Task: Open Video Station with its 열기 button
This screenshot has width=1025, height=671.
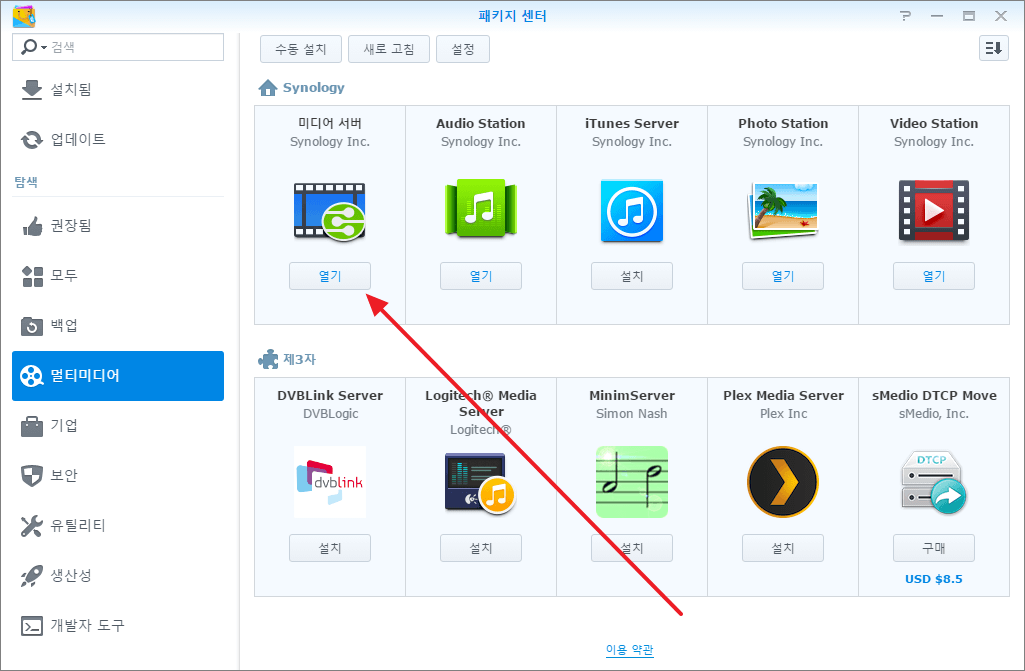Action: 933,276
